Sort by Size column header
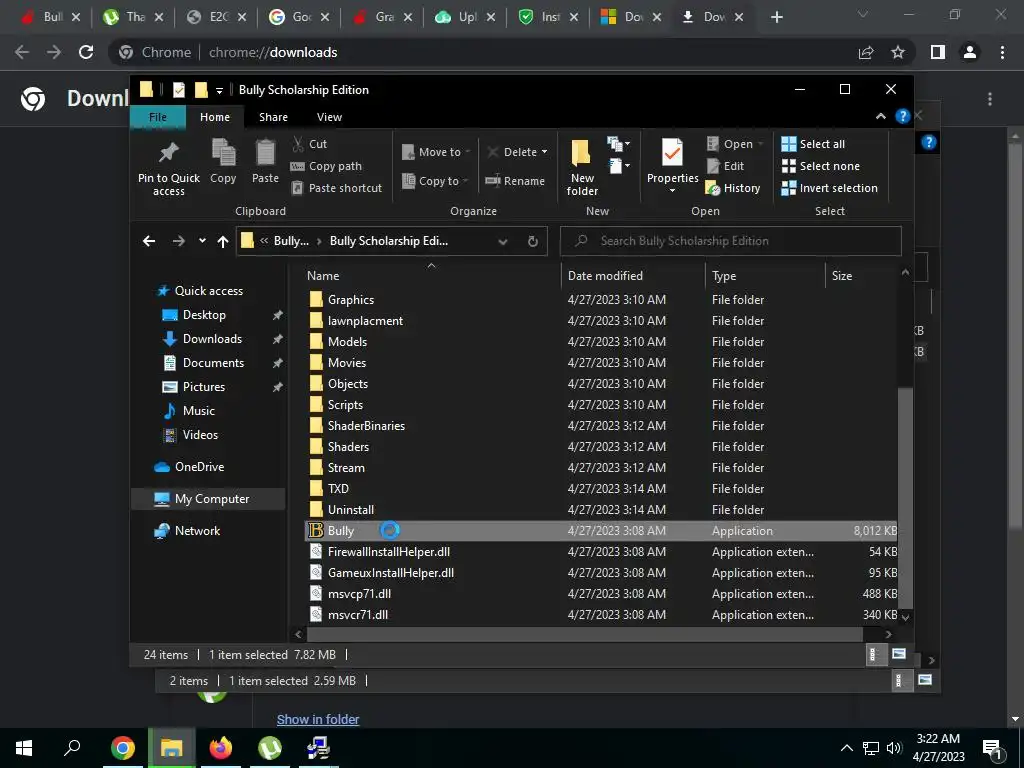The width and height of the screenshot is (1024, 768). click(x=862, y=276)
